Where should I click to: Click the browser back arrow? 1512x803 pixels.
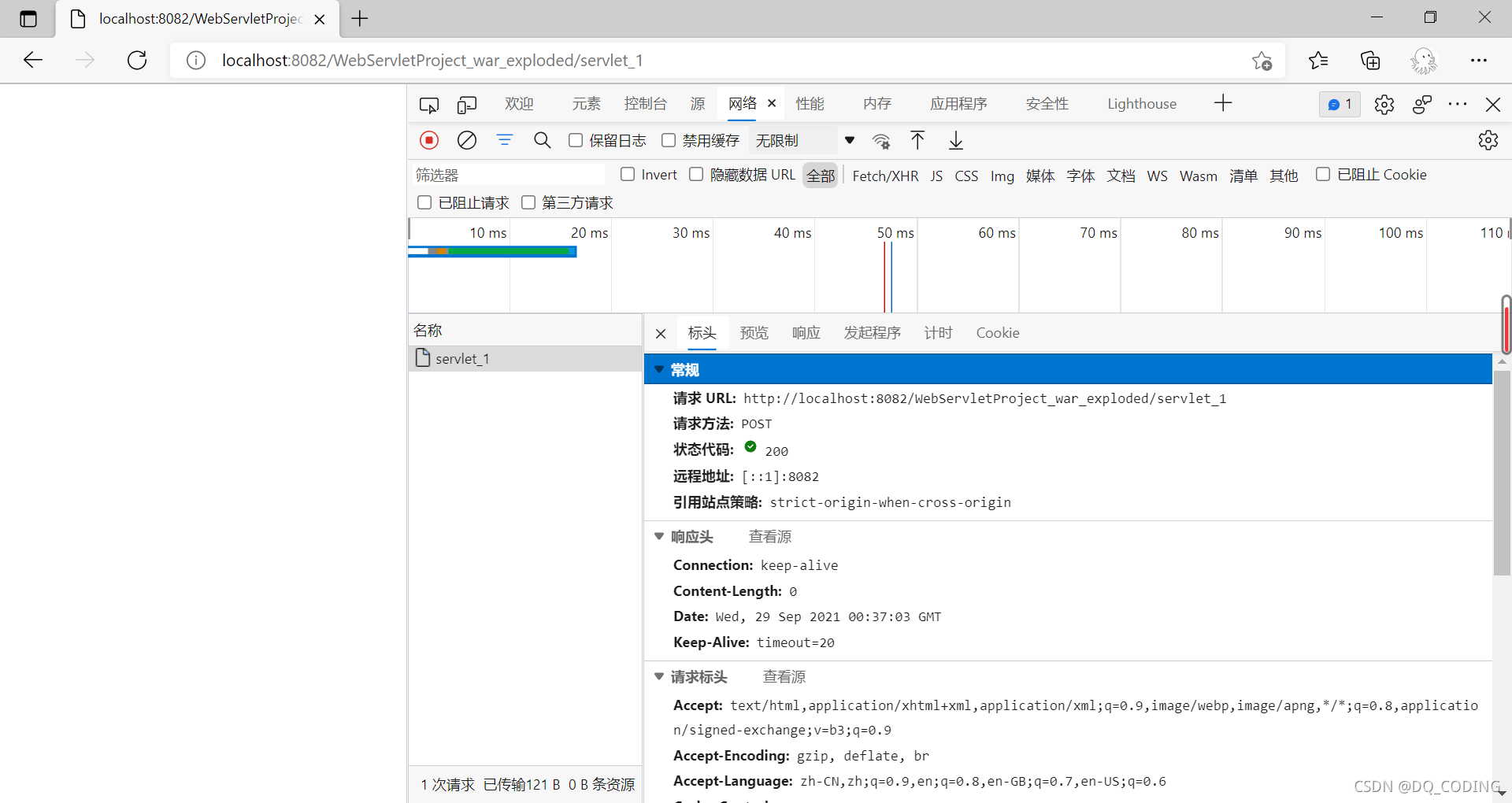[33, 60]
